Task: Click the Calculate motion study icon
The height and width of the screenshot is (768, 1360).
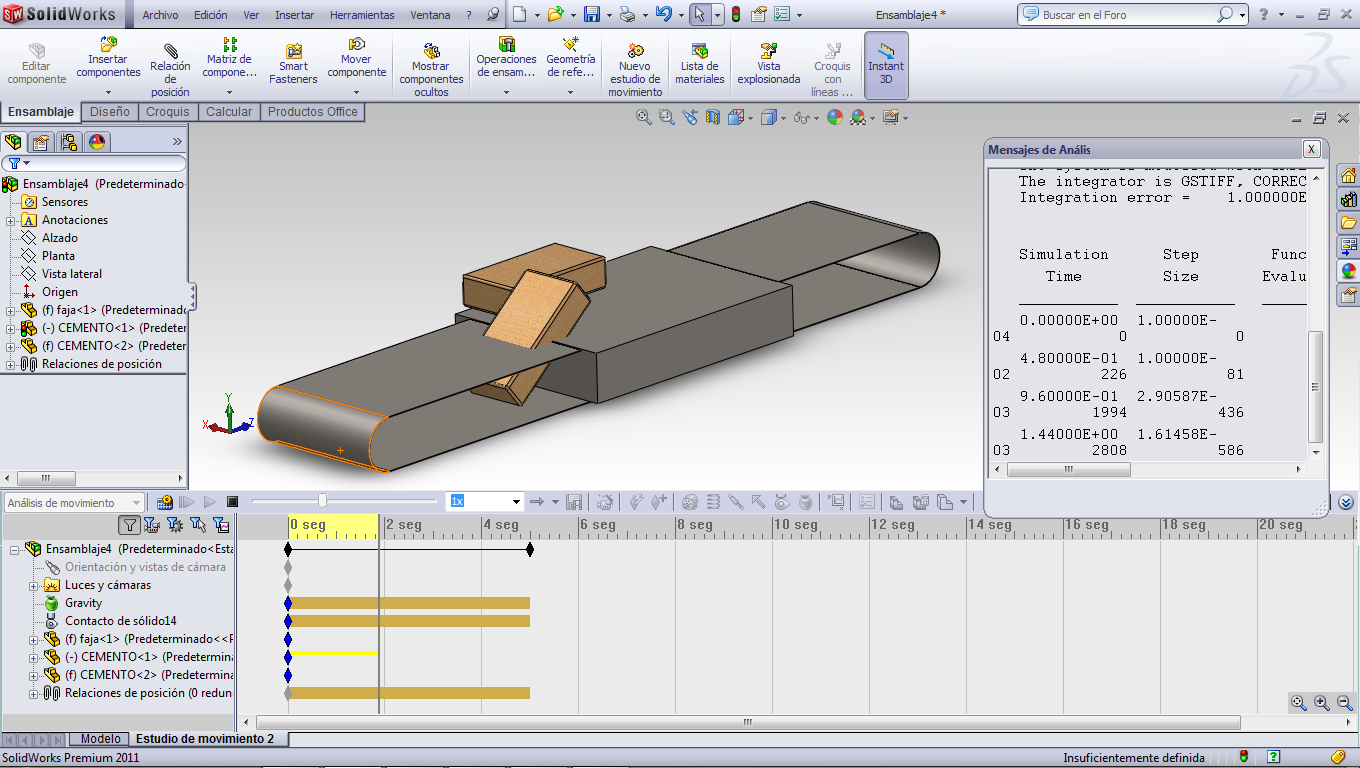Action: click(165, 502)
